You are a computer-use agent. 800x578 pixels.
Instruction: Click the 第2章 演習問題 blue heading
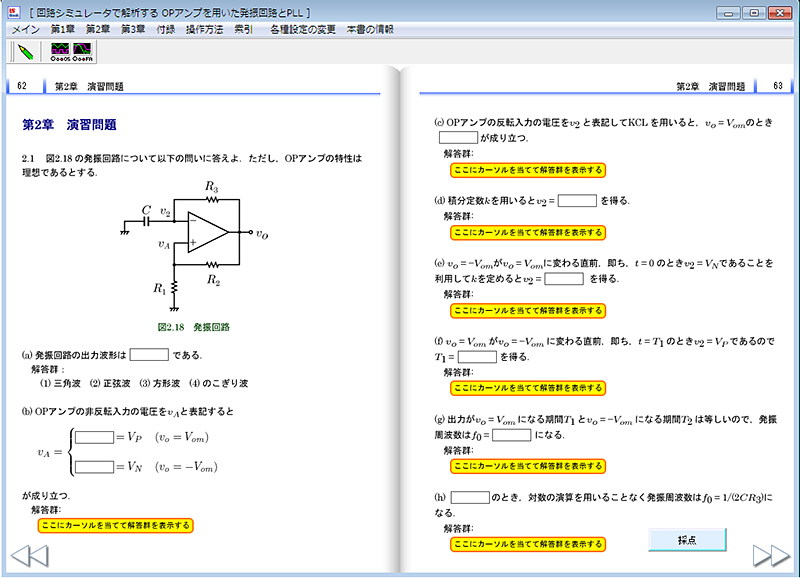click(69, 124)
